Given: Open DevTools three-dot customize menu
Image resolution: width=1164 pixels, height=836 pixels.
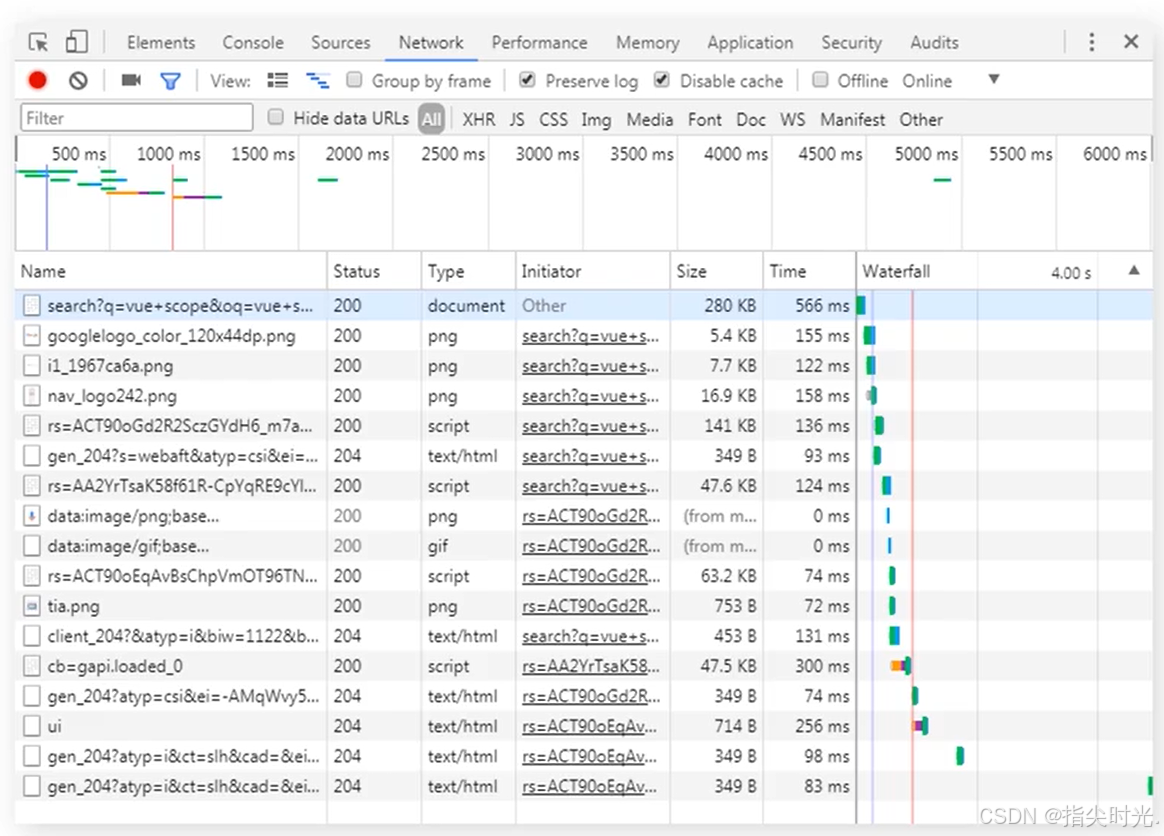Looking at the screenshot, I should [x=1091, y=42].
